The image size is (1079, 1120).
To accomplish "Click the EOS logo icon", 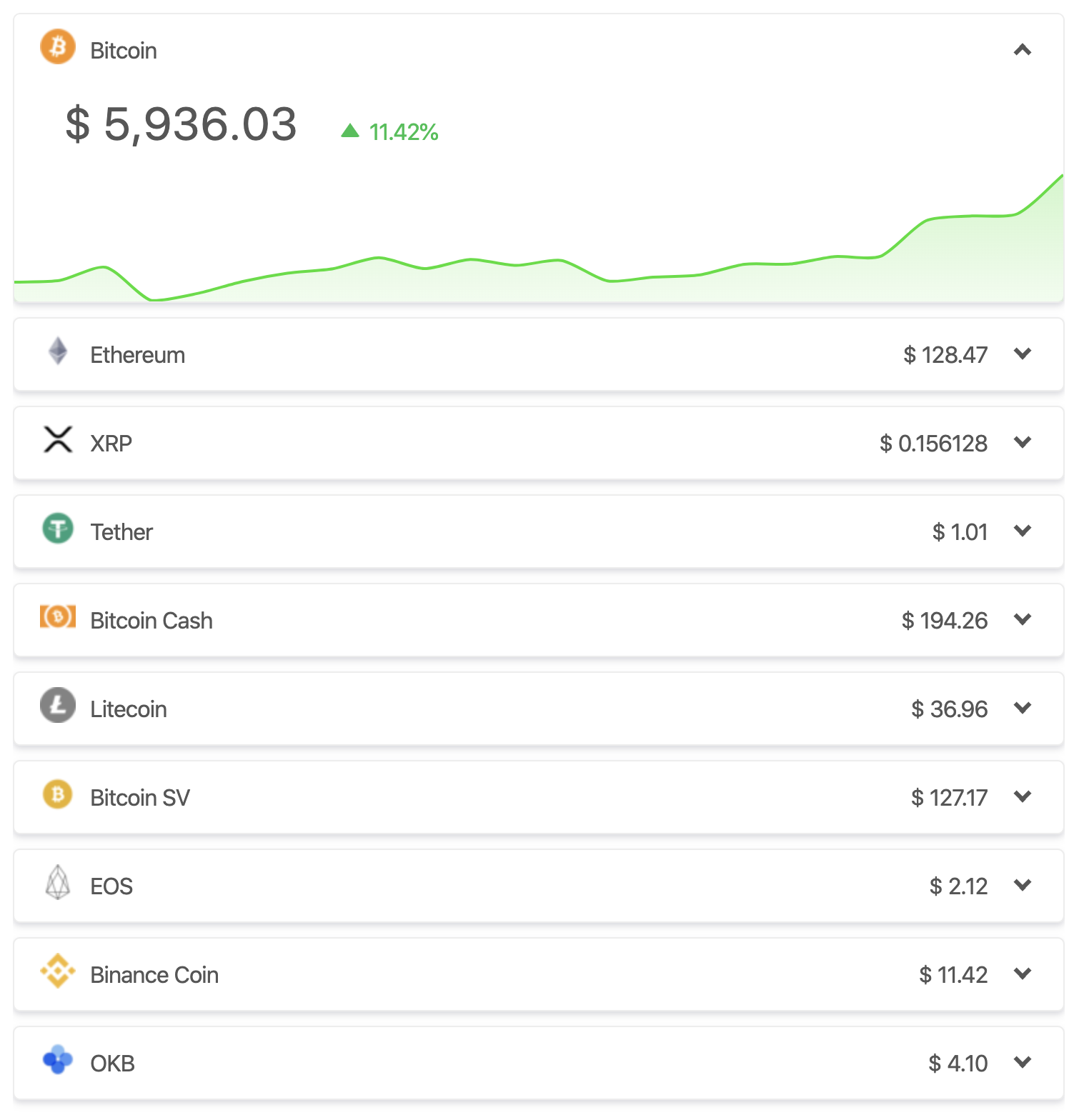I will pos(58,883).
